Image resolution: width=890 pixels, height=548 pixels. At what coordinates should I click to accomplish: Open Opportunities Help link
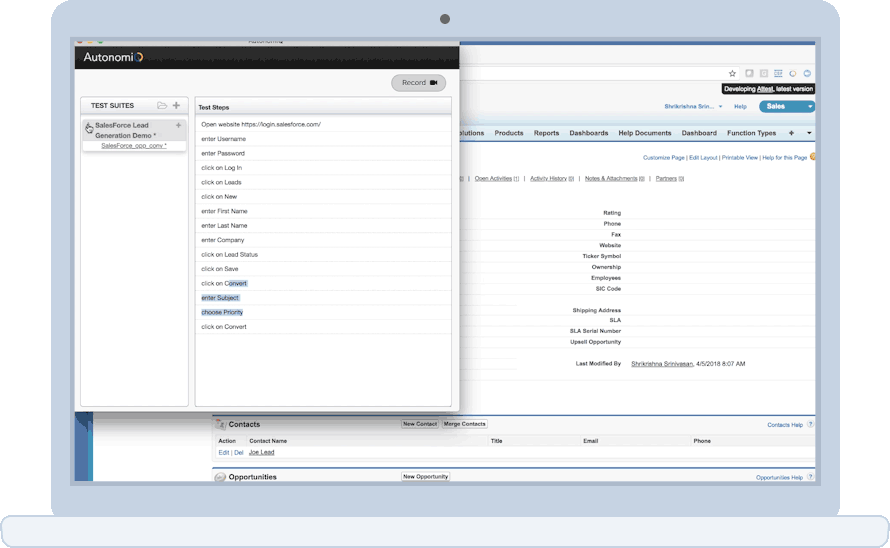click(779, 478)
